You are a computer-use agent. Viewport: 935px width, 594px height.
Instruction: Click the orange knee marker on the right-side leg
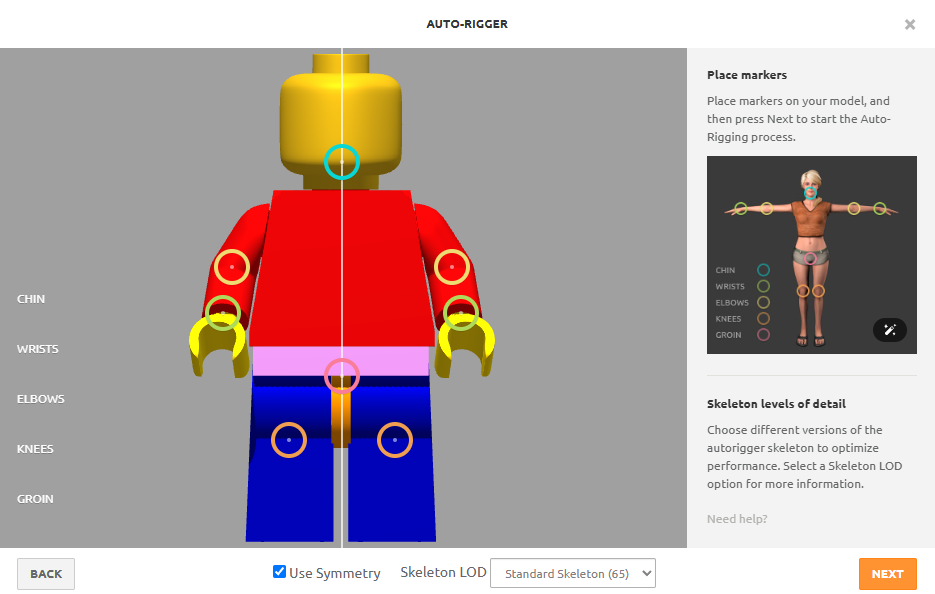point(395,440)
